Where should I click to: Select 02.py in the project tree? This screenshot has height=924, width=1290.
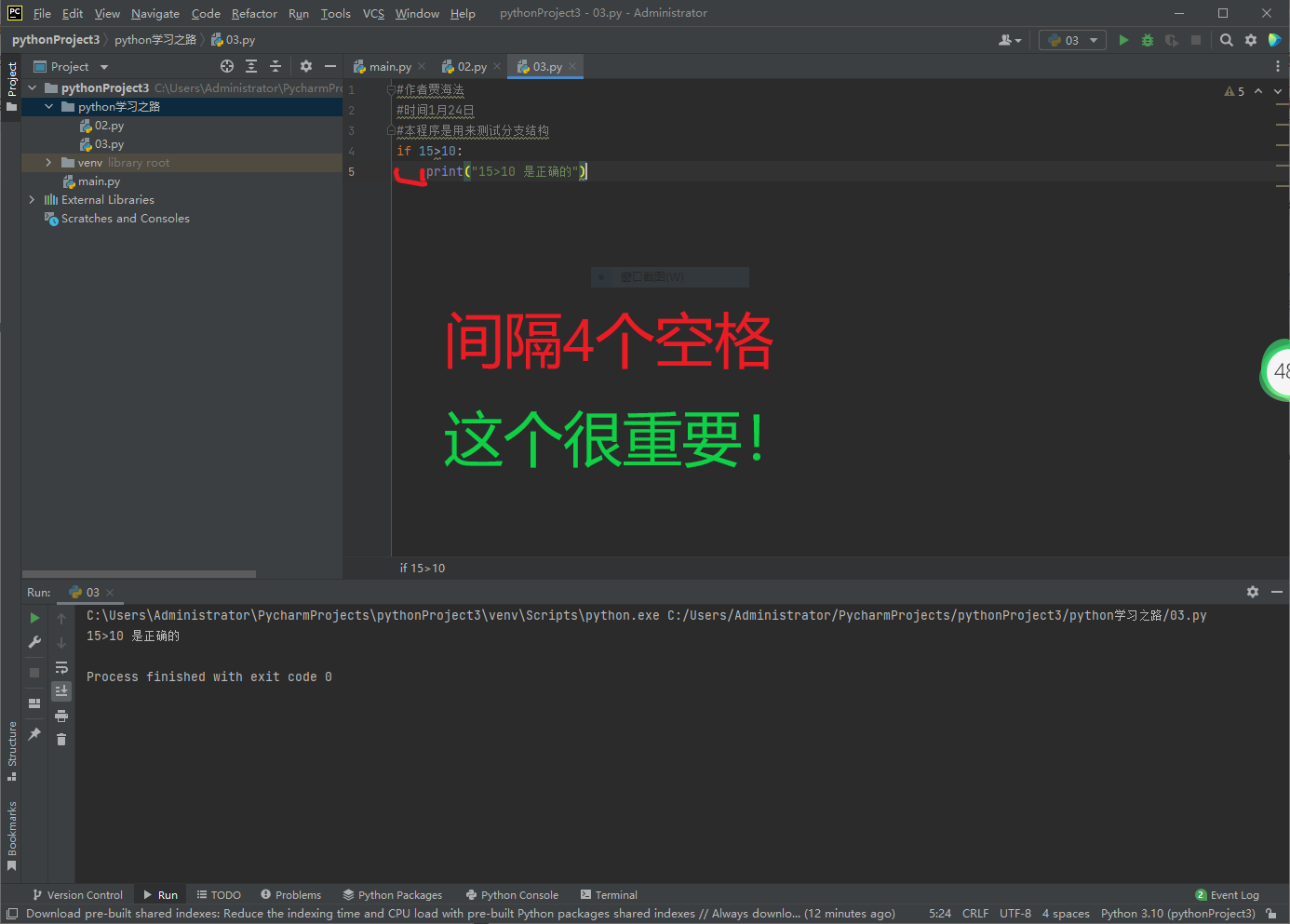109,125
